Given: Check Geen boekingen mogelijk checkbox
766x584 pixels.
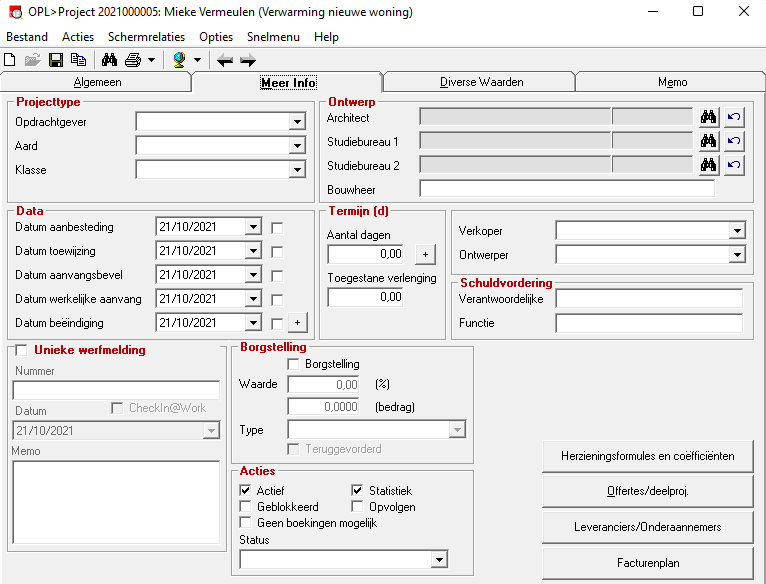Looking at the screenshot, I should point(245,522).
